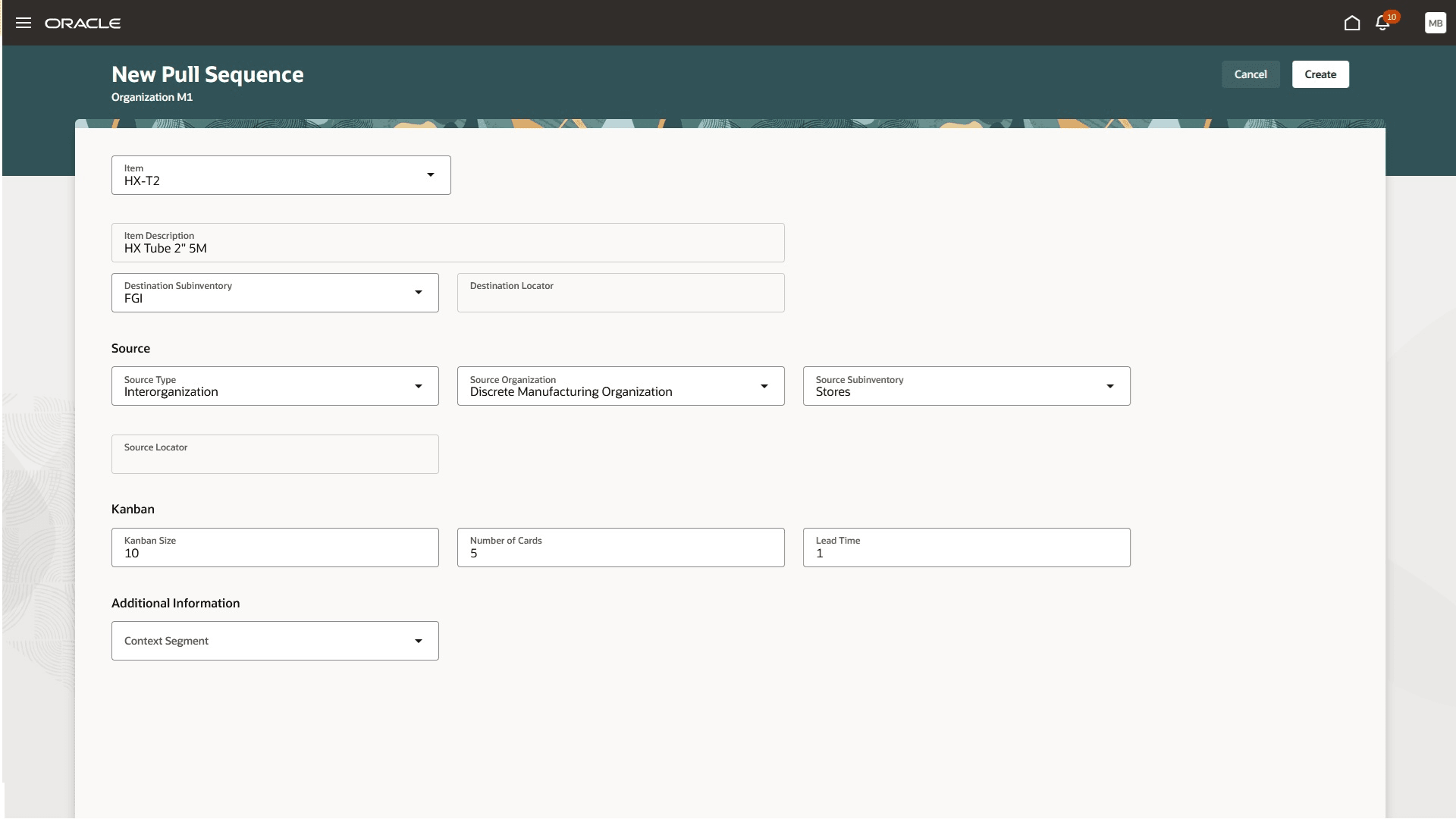Click the Oracle logo
Viewport: 1456px width, 819px height.
[x=83, y=23]
